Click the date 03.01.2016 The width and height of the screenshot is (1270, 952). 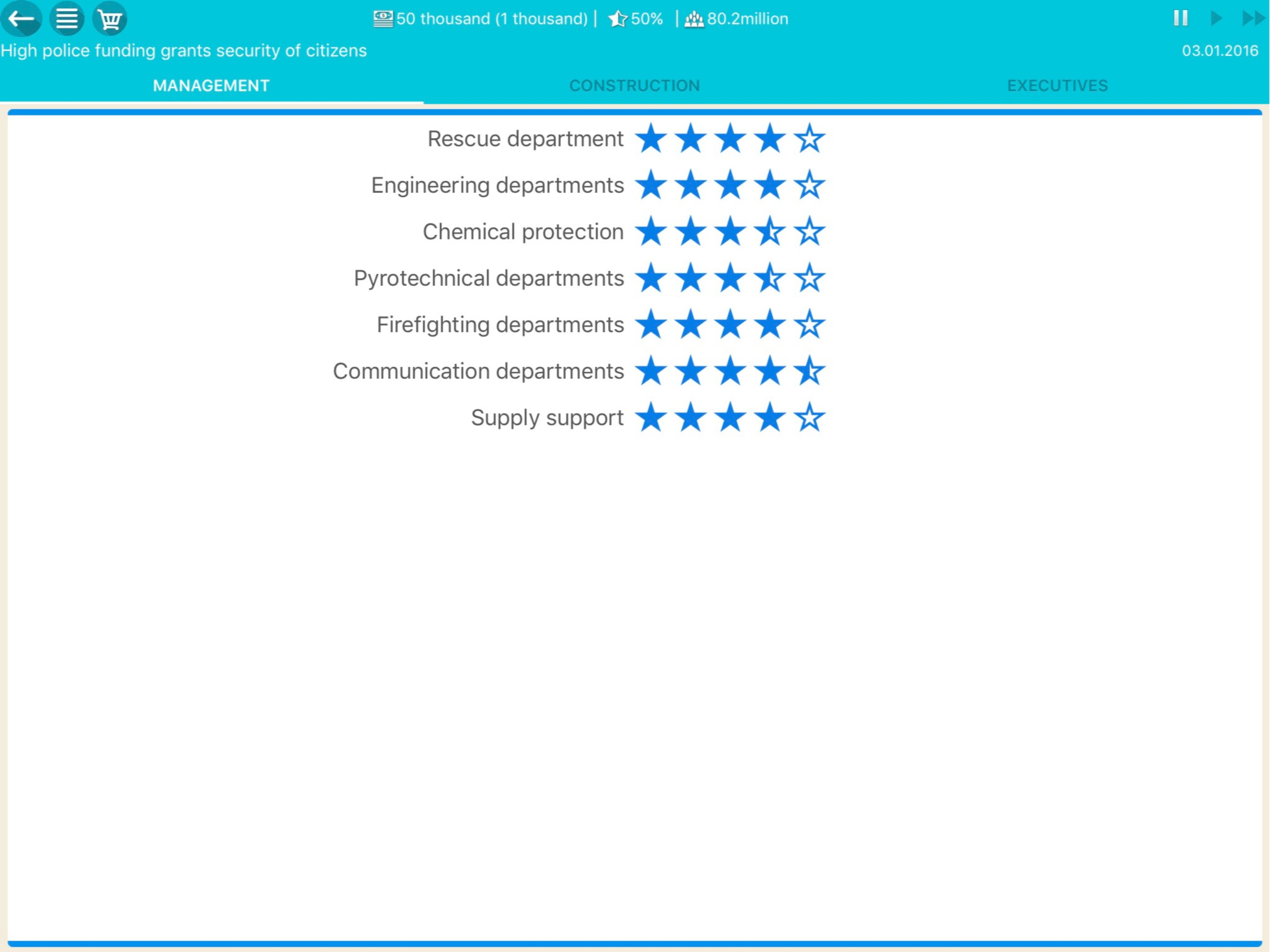pyautogui.click(x=1220, y=51)
